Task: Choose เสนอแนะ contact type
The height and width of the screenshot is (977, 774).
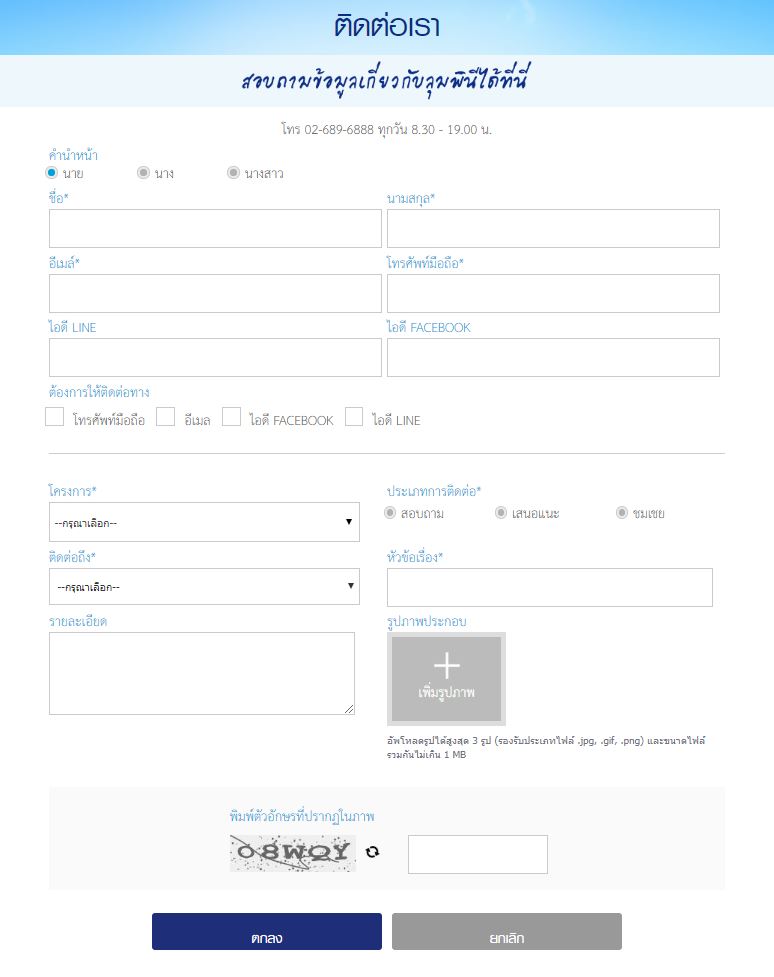Action: coord(501,512)
